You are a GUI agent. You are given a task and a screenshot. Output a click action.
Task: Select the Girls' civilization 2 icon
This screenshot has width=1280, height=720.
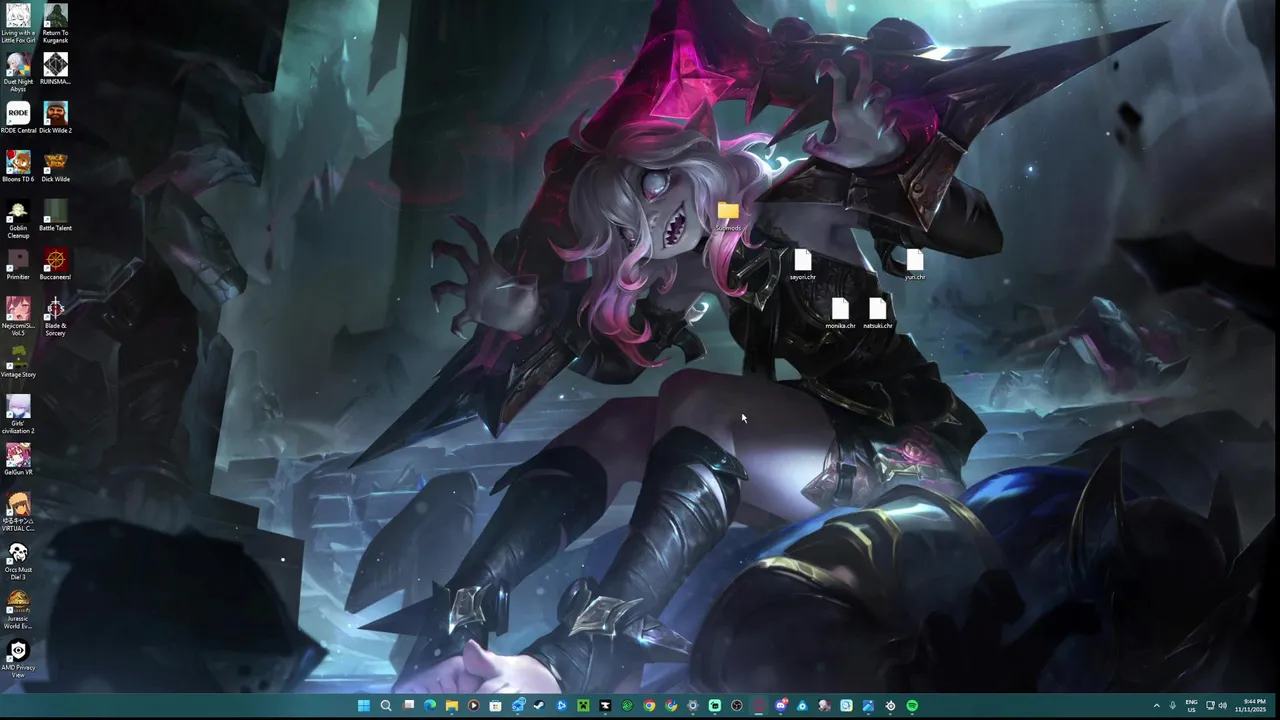pyautogui.click(x=18, y=414)
